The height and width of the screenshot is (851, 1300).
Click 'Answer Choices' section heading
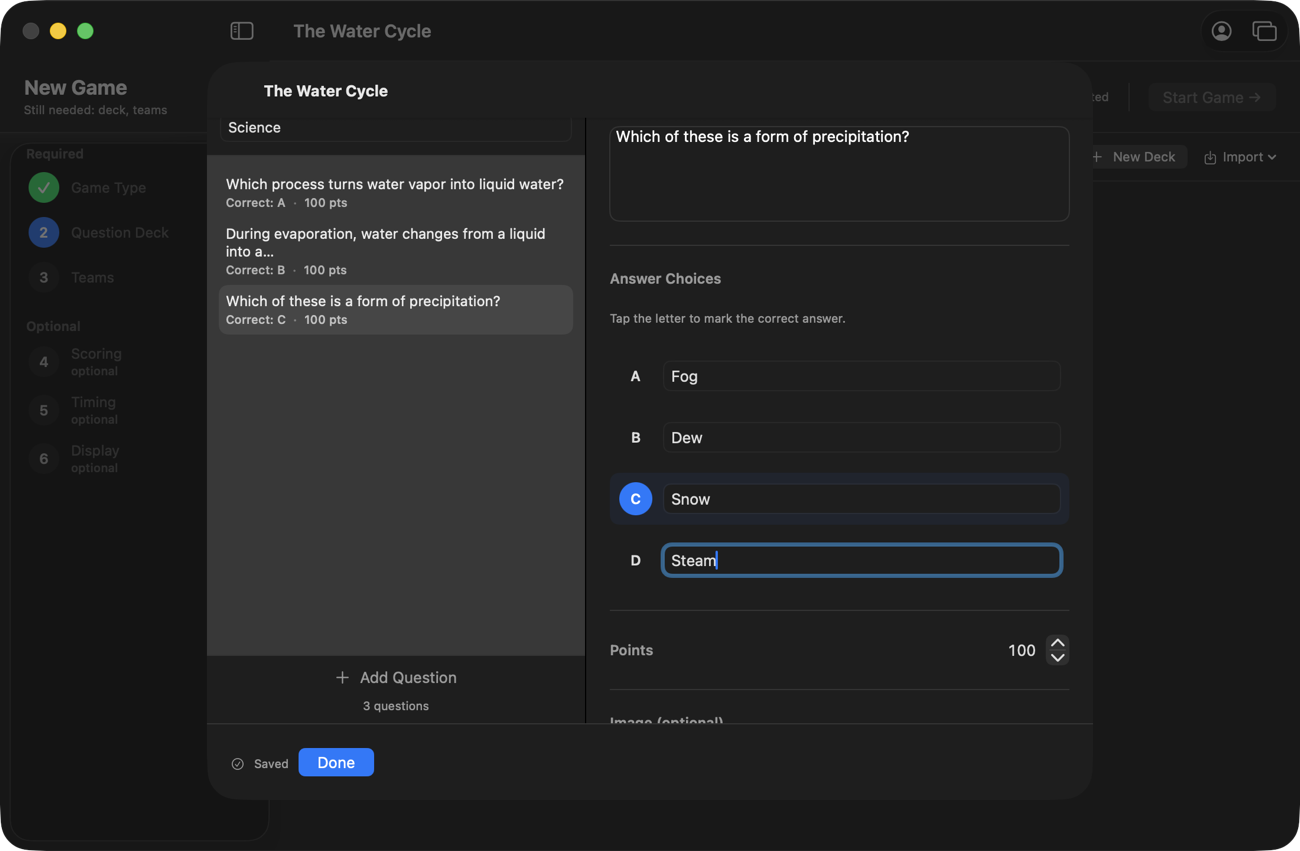click(665, 279)
